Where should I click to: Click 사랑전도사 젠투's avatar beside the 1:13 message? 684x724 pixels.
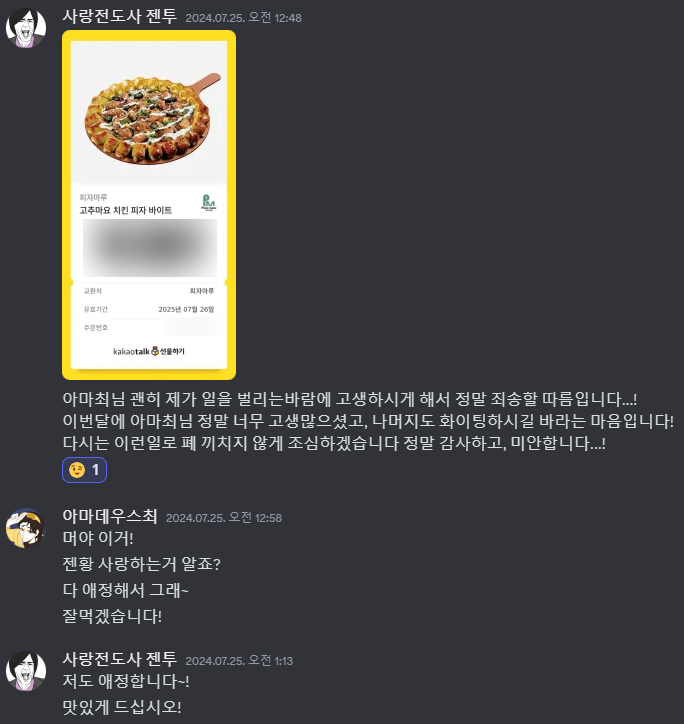coord(26,670)
